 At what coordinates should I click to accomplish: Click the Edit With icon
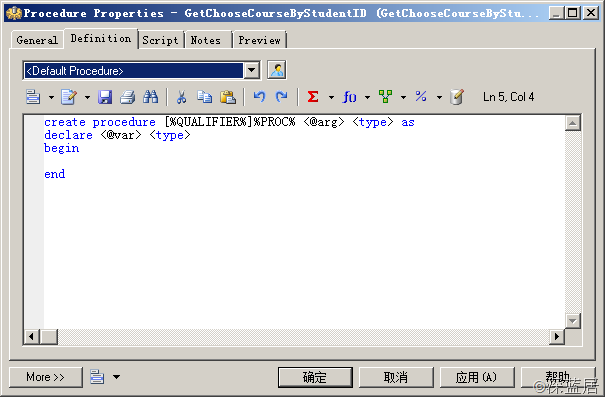coord(69,97)
